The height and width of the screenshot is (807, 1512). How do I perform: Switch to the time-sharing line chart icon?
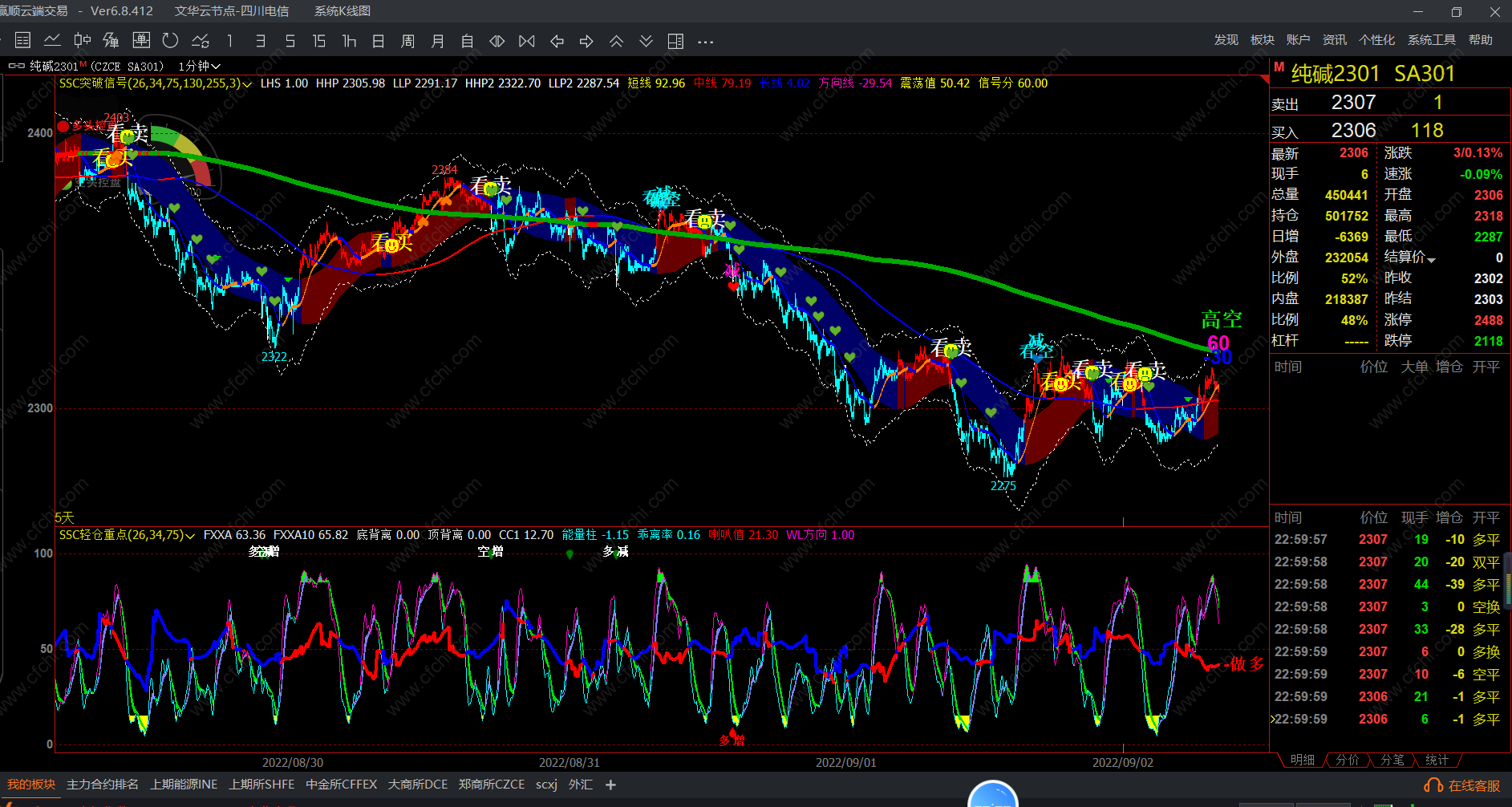[52, 41]
